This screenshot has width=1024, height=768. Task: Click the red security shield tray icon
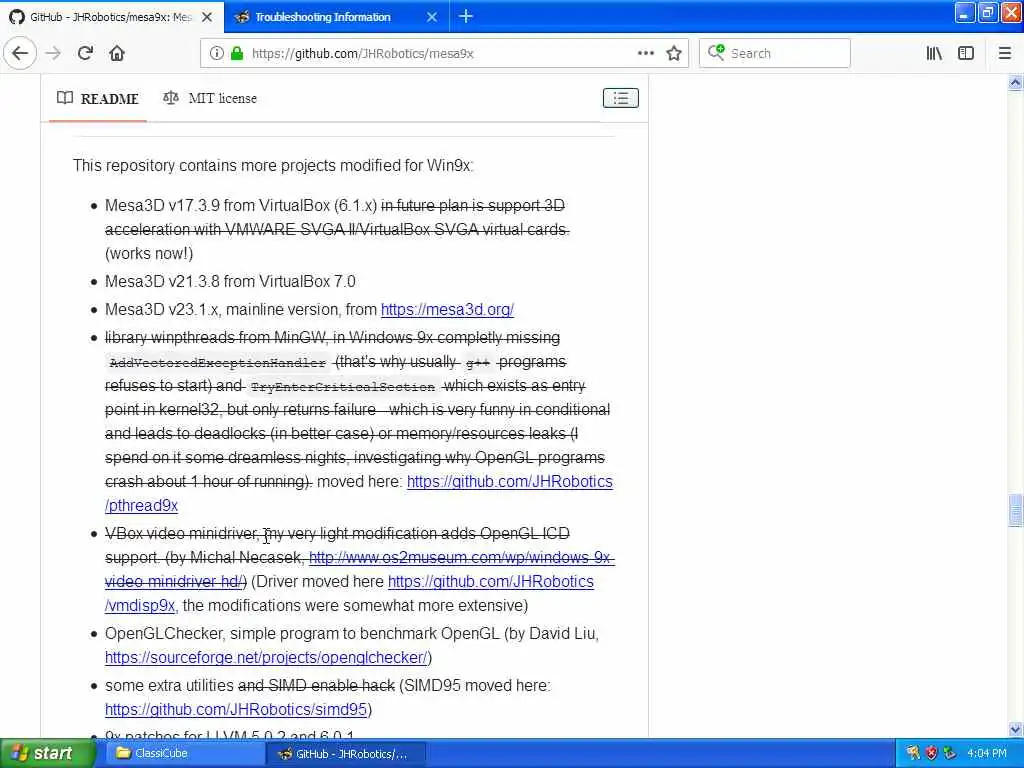pyautogui.click(x=931, y=754)
